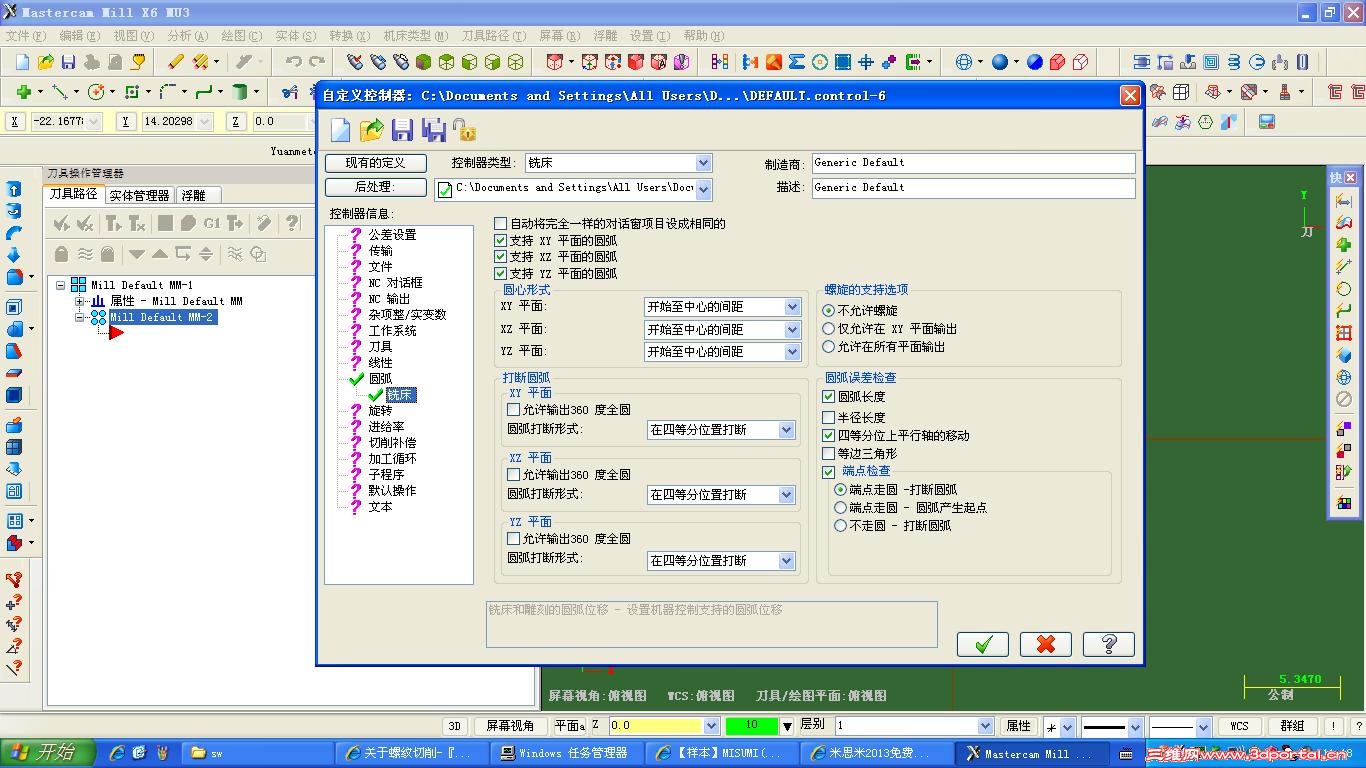1366x768 pixels.
Task: Click the Save As double-floppy icon in the dialog
Action: (x=433, y=130)
